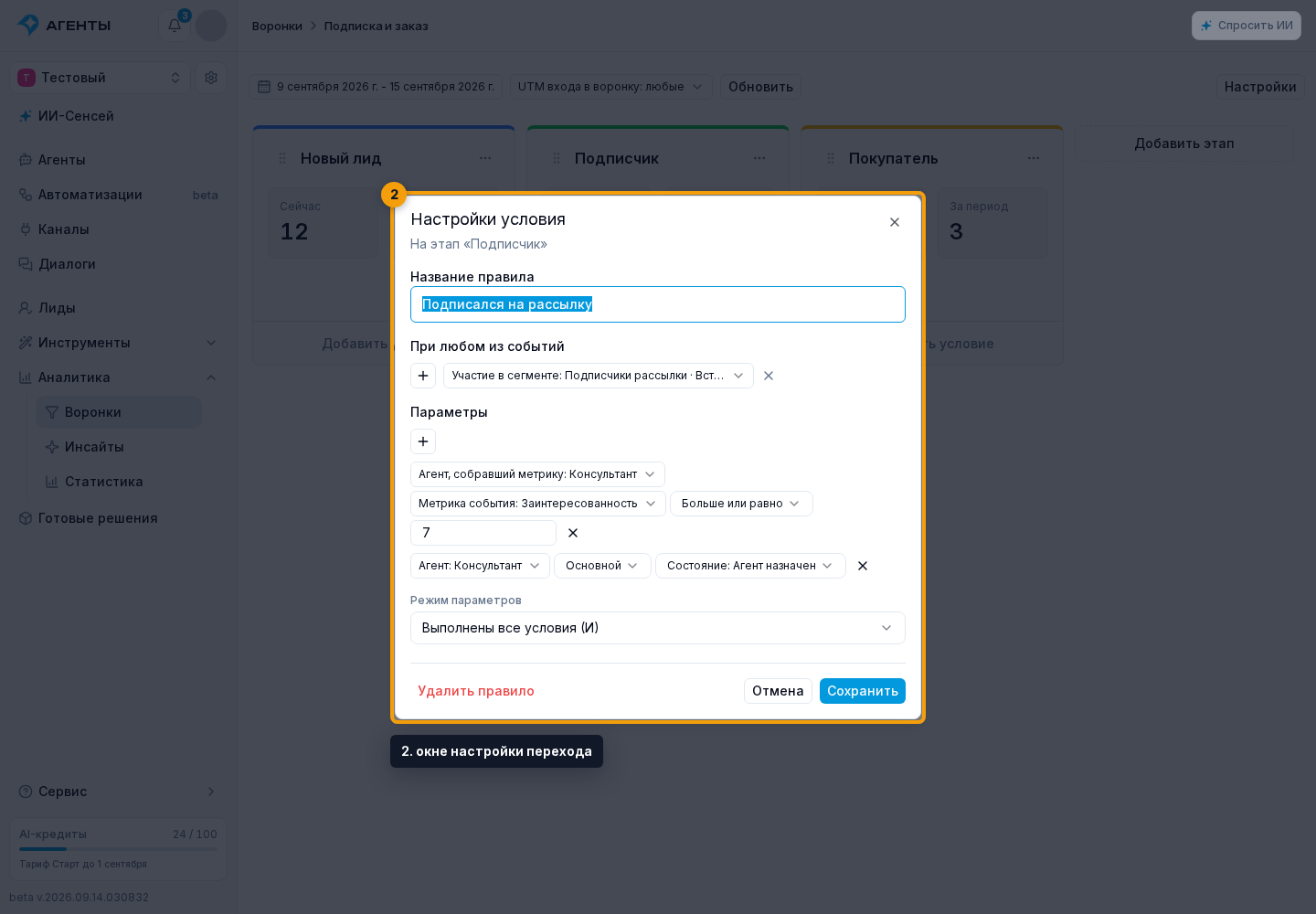The width and height of the screenshot is (1316, 914).
Task: Grab the Покупатель drag handle
Action: (831, 158)
